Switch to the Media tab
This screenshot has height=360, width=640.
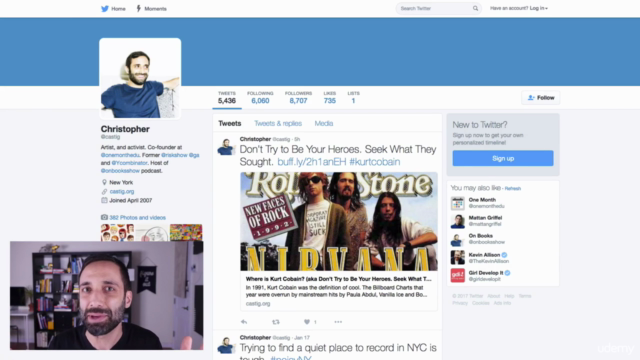coord(324,123)
